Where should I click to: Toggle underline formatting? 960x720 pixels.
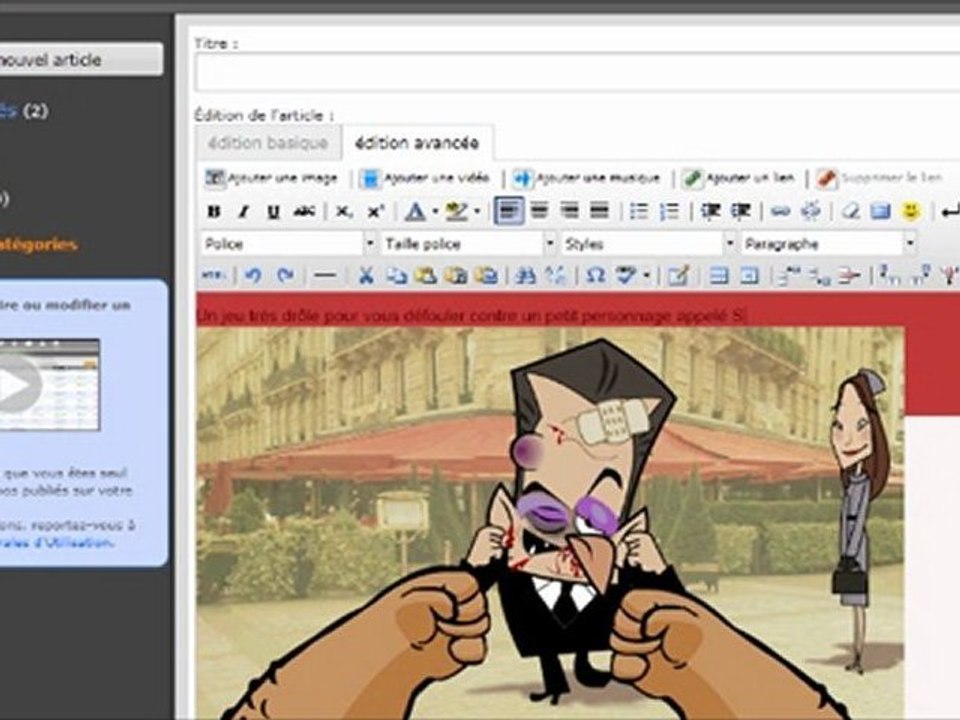273,212
